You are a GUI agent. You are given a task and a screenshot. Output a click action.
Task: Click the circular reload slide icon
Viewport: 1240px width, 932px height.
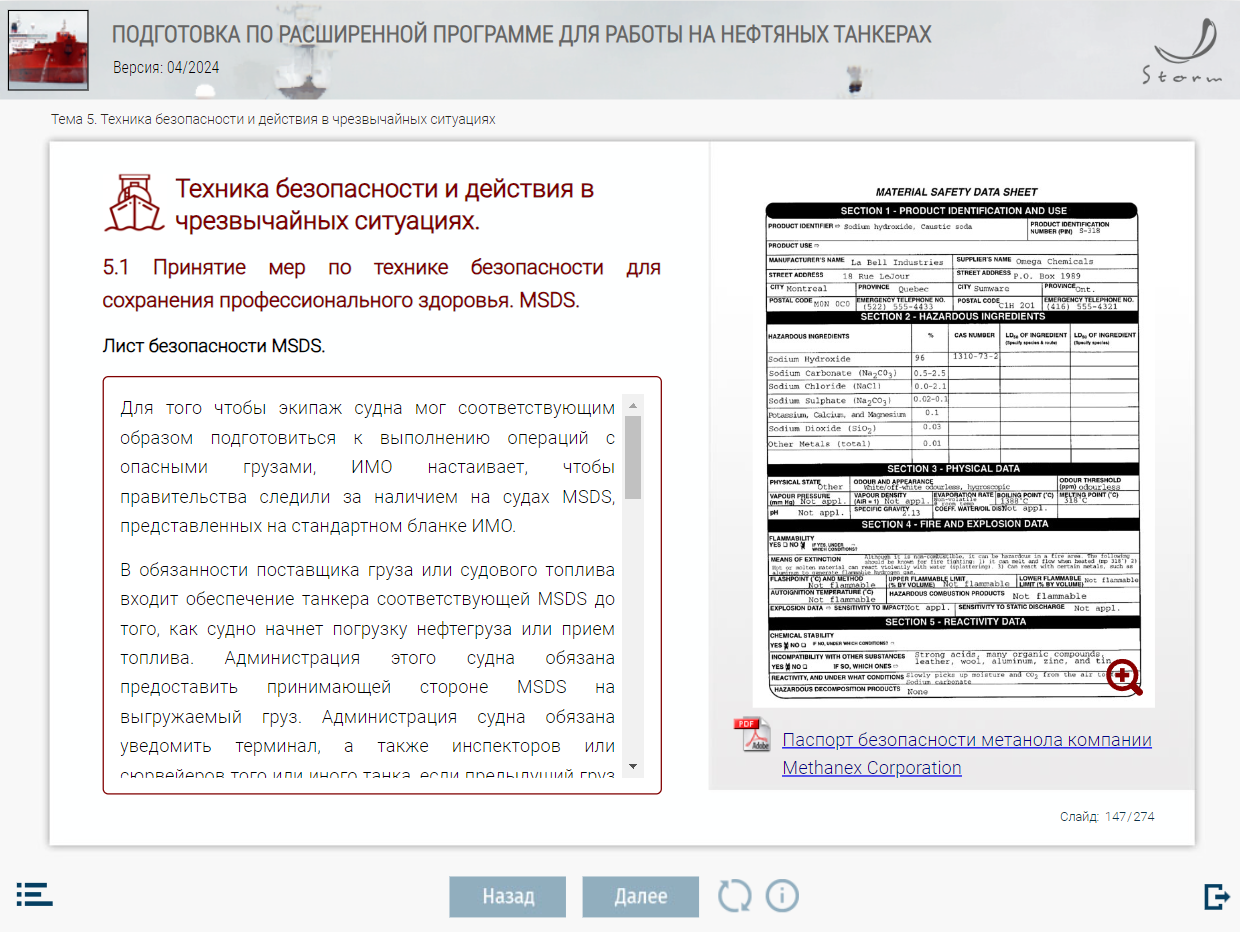(x=734, y=895)
